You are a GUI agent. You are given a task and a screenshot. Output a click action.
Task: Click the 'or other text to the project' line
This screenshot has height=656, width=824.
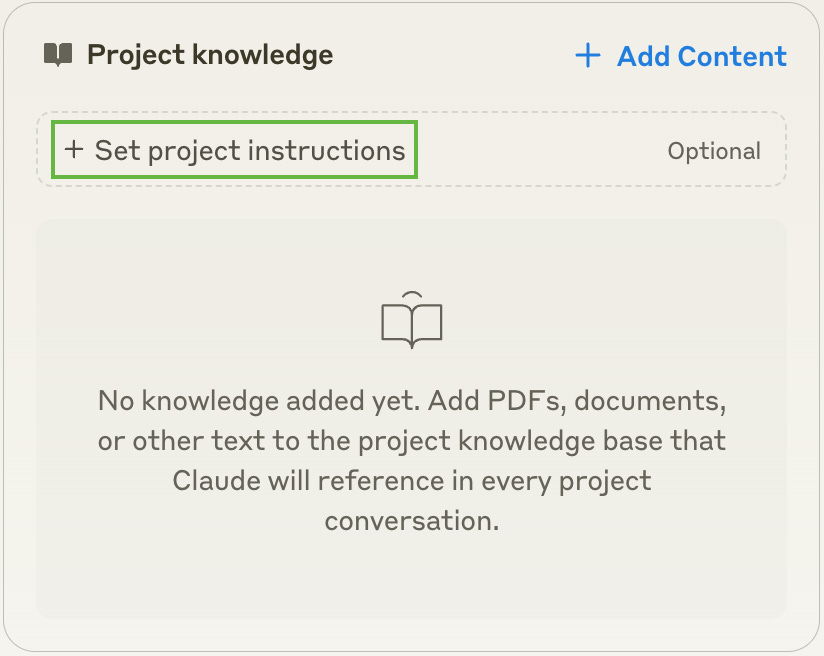tap(274, 440)
